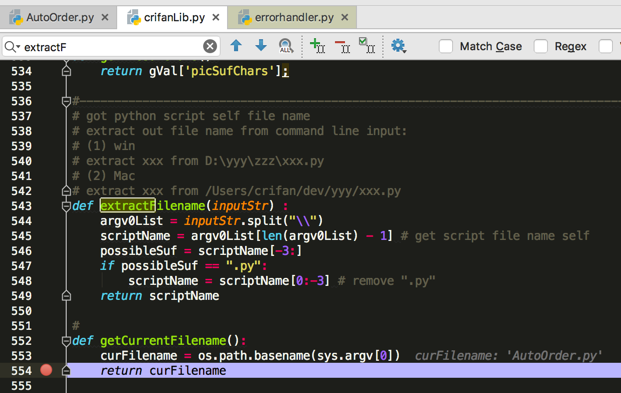Viewport: 621px width, 393px height.
Task: Open search history magnifier dropdown
Action: point(12,47)
